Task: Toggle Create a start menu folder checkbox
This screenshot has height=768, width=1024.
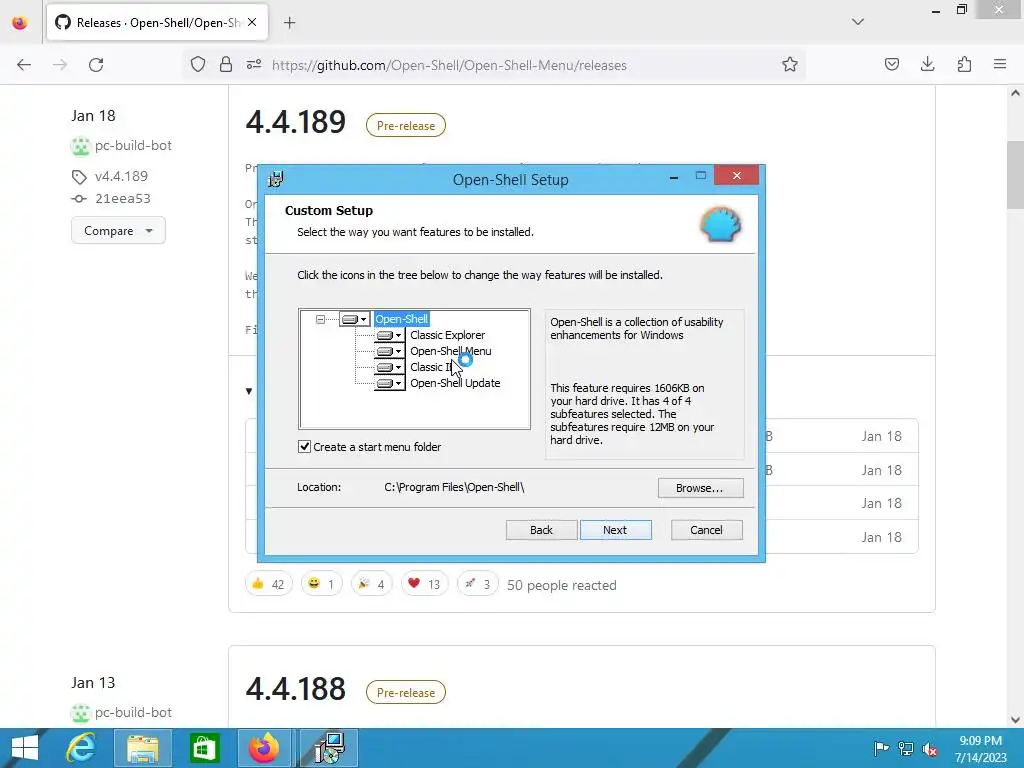Action: click(304, 447)
